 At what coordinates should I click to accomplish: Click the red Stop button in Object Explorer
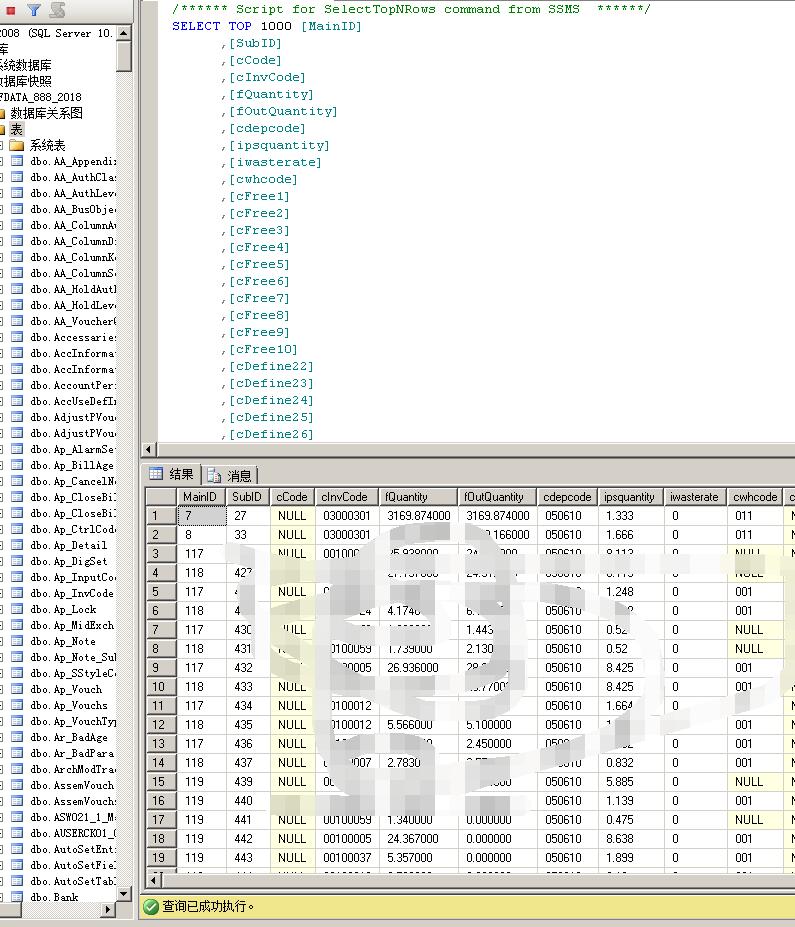click(11, 11)
